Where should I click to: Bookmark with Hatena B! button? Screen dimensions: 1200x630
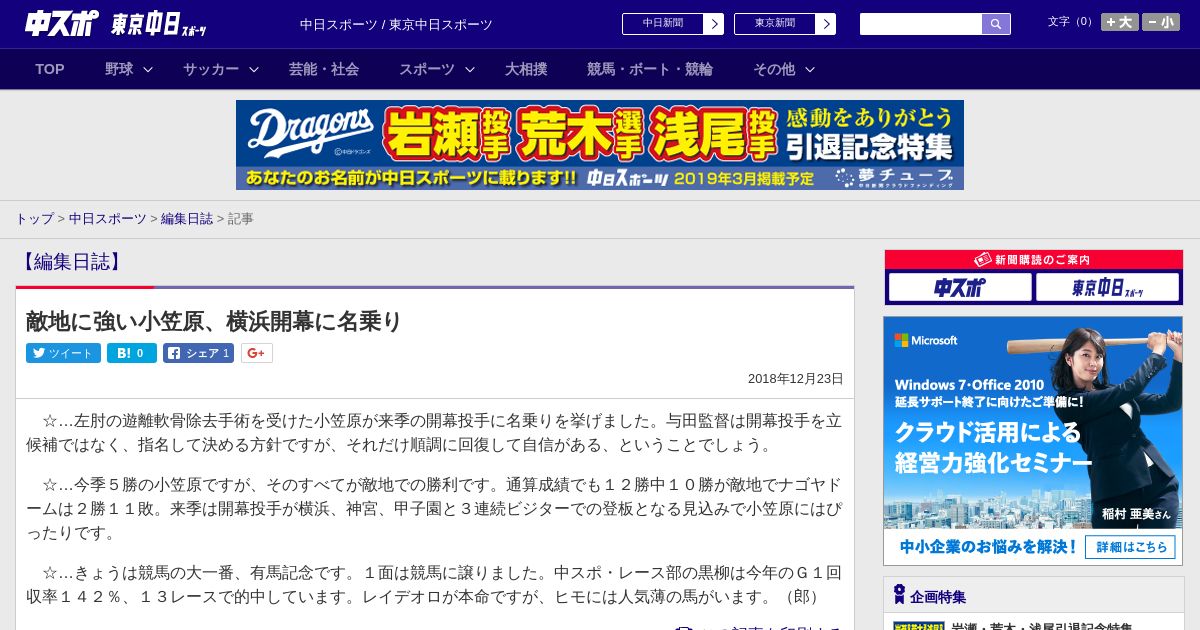click(x=132, y=353)
